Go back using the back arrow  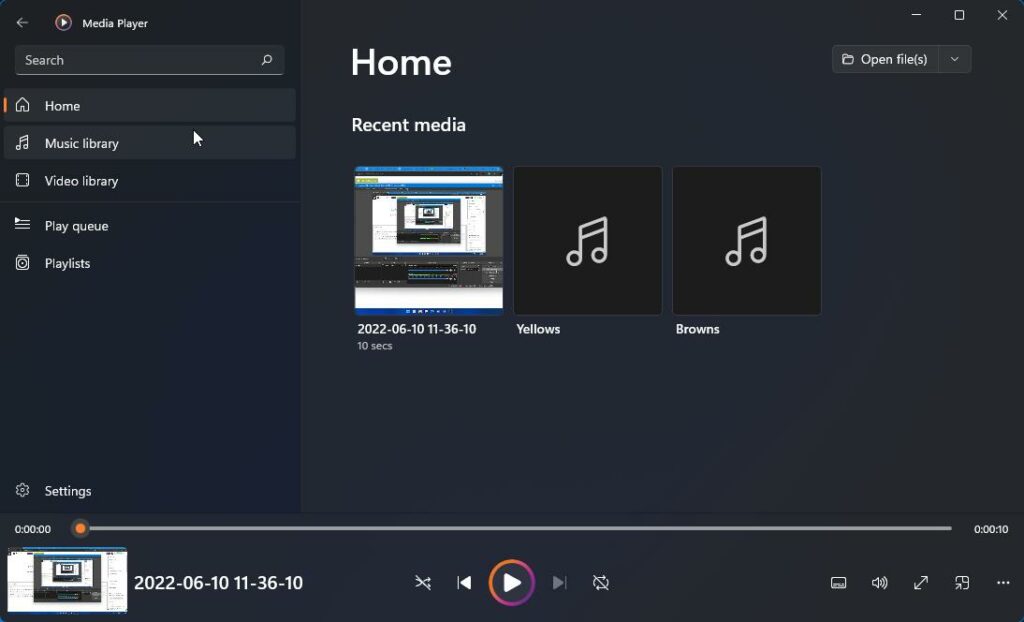21,22
